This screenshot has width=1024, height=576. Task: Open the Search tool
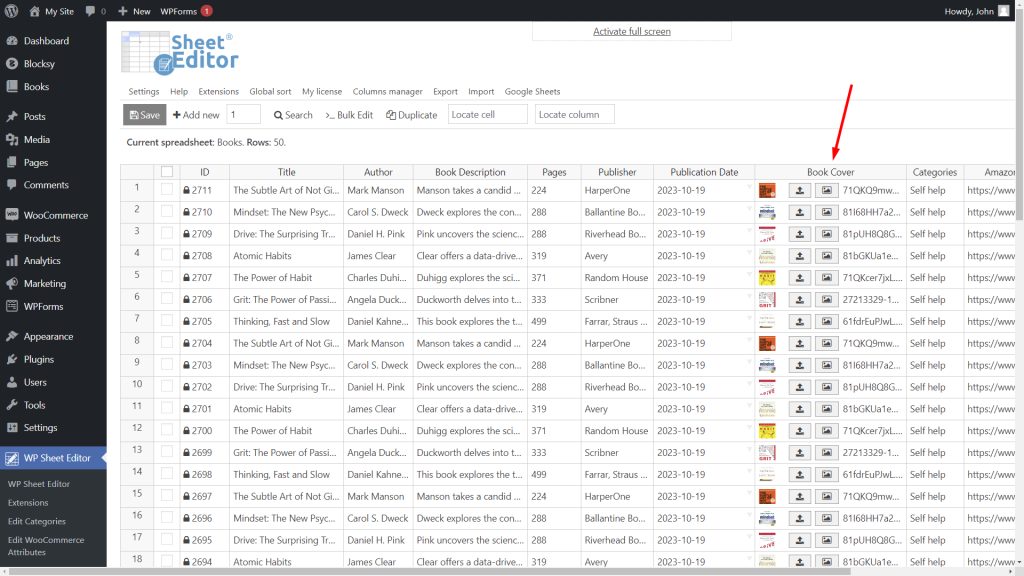click(x=293, y=115)
